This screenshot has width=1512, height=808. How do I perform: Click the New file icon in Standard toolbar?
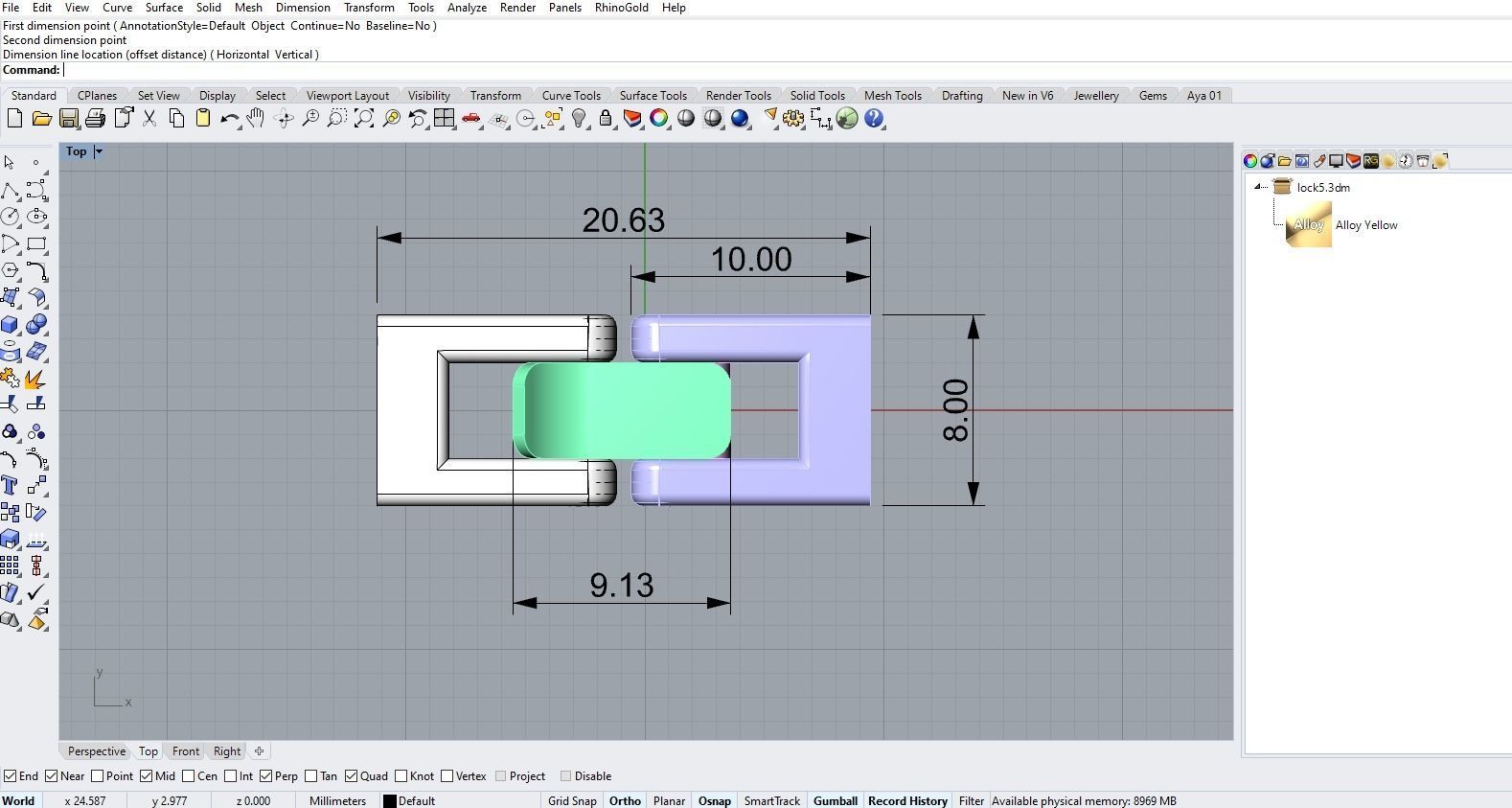point(14,118)
